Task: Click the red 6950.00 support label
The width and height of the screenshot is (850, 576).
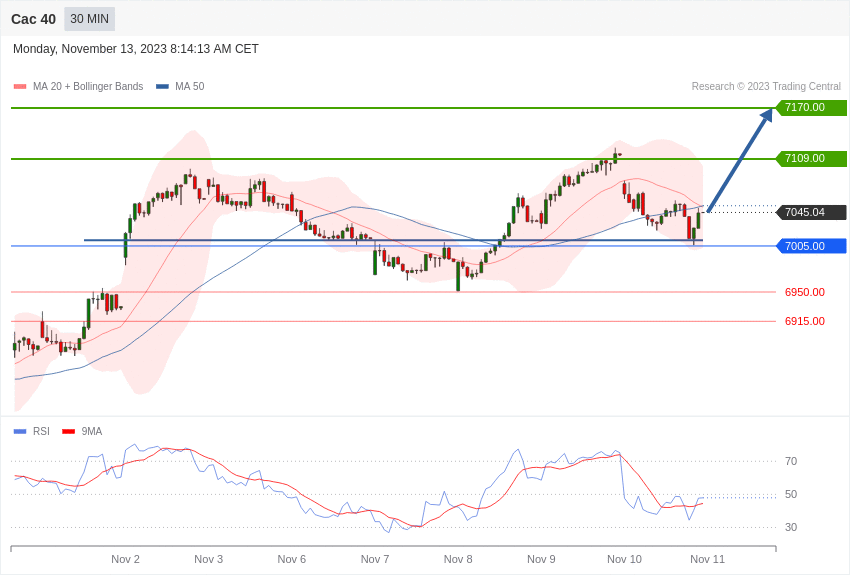Action: coord(804,292)
